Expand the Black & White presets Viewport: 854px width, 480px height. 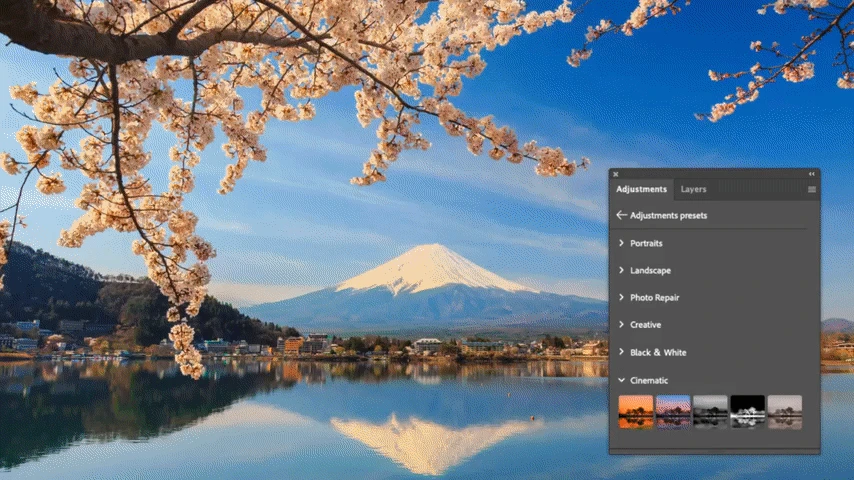(657, 352)
